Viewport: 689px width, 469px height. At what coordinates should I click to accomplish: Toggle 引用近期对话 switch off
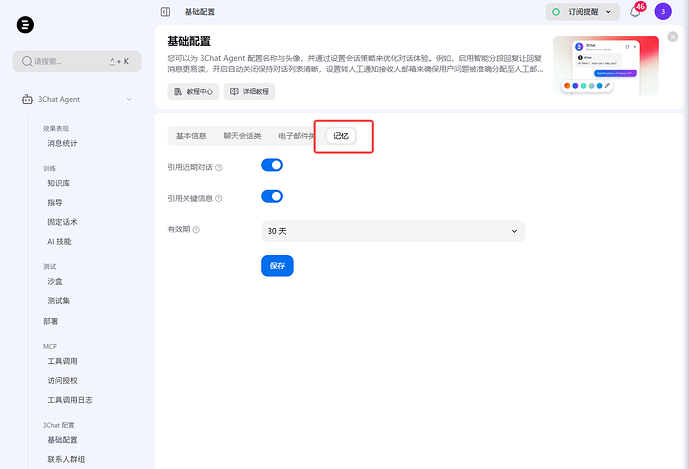point(272,165)
